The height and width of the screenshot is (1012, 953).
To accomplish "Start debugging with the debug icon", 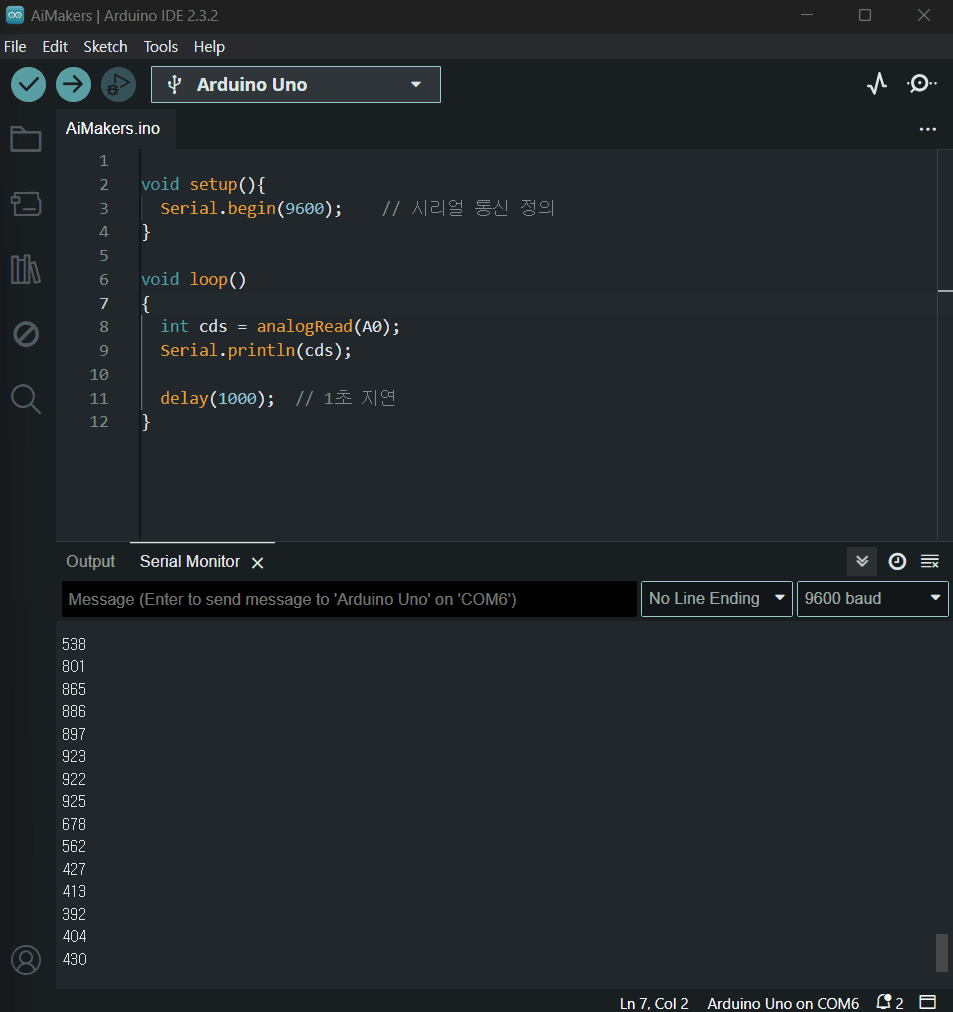I will tap(118, 85).
